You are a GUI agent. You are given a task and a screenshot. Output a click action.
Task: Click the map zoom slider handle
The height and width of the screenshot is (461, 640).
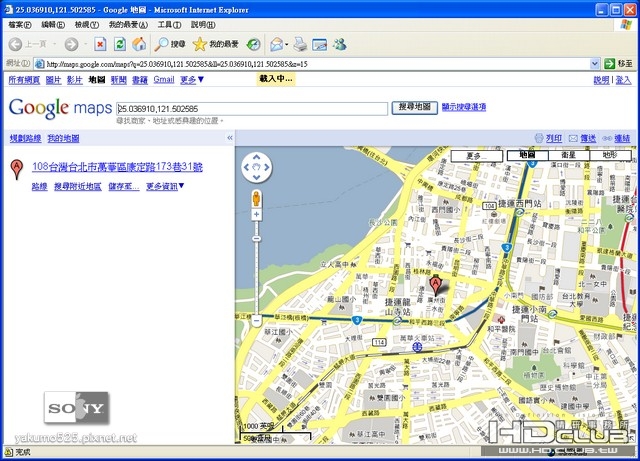click(x=256, y=238)
